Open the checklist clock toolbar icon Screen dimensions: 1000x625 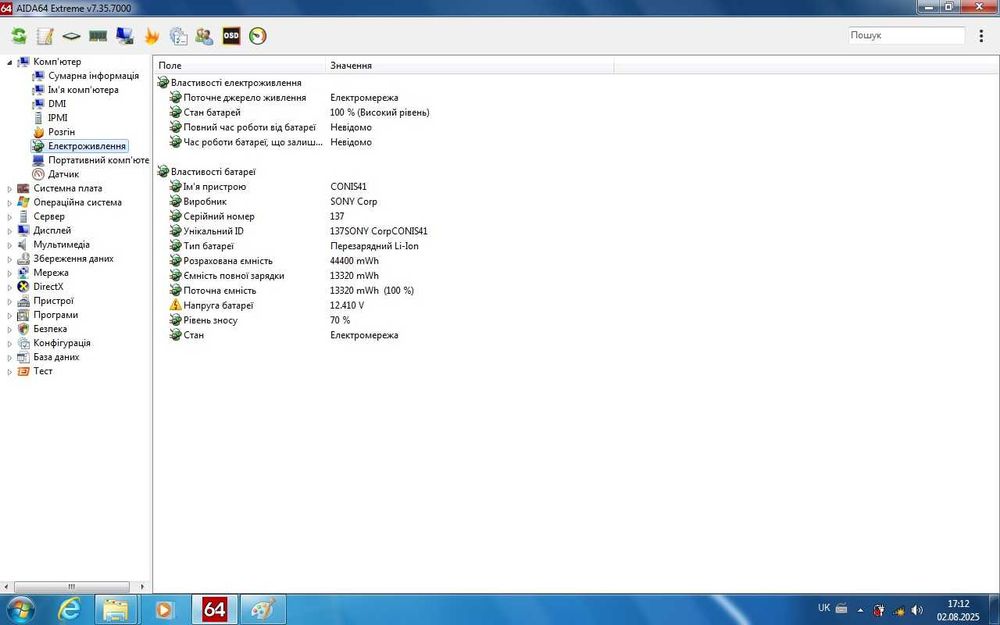point(178,36)
